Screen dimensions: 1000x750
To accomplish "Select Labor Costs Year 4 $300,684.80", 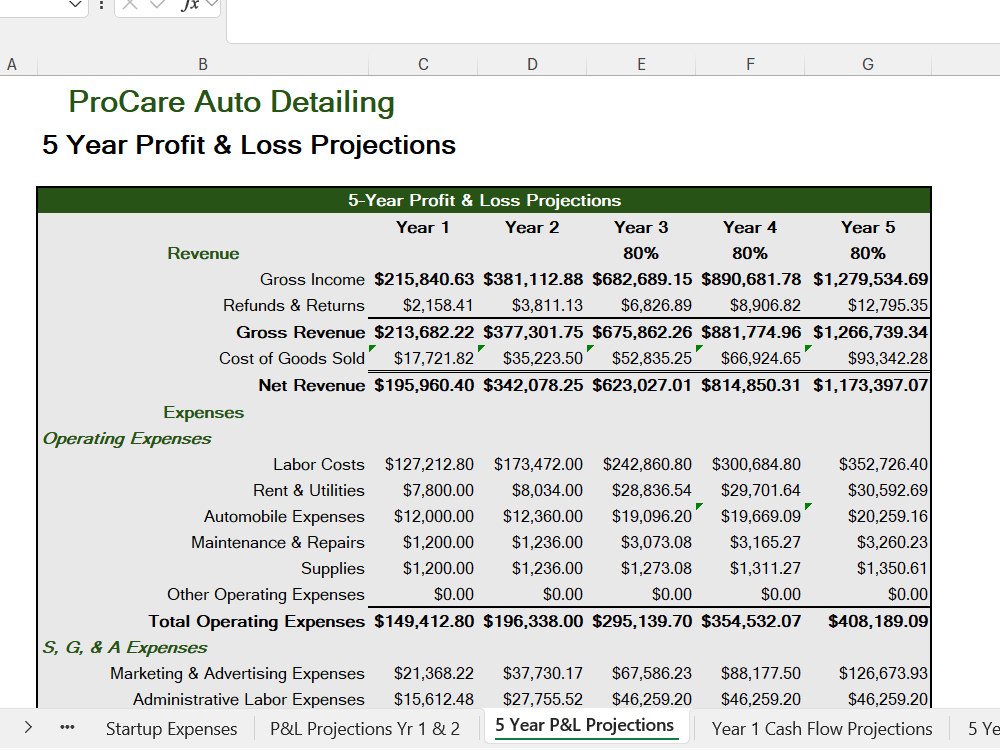I will [x=756, y=464].
